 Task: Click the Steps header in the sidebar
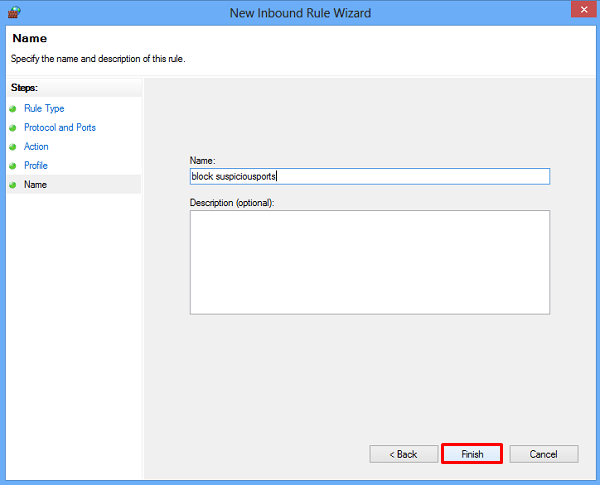click(x=24, y=88)
